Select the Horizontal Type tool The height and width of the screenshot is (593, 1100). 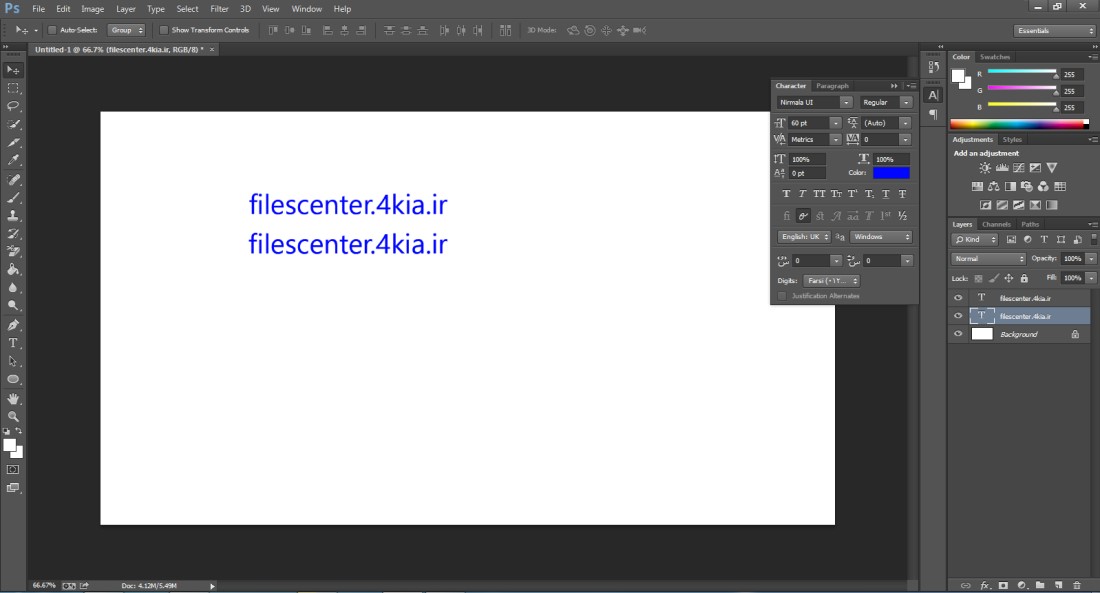click(13, 343)
